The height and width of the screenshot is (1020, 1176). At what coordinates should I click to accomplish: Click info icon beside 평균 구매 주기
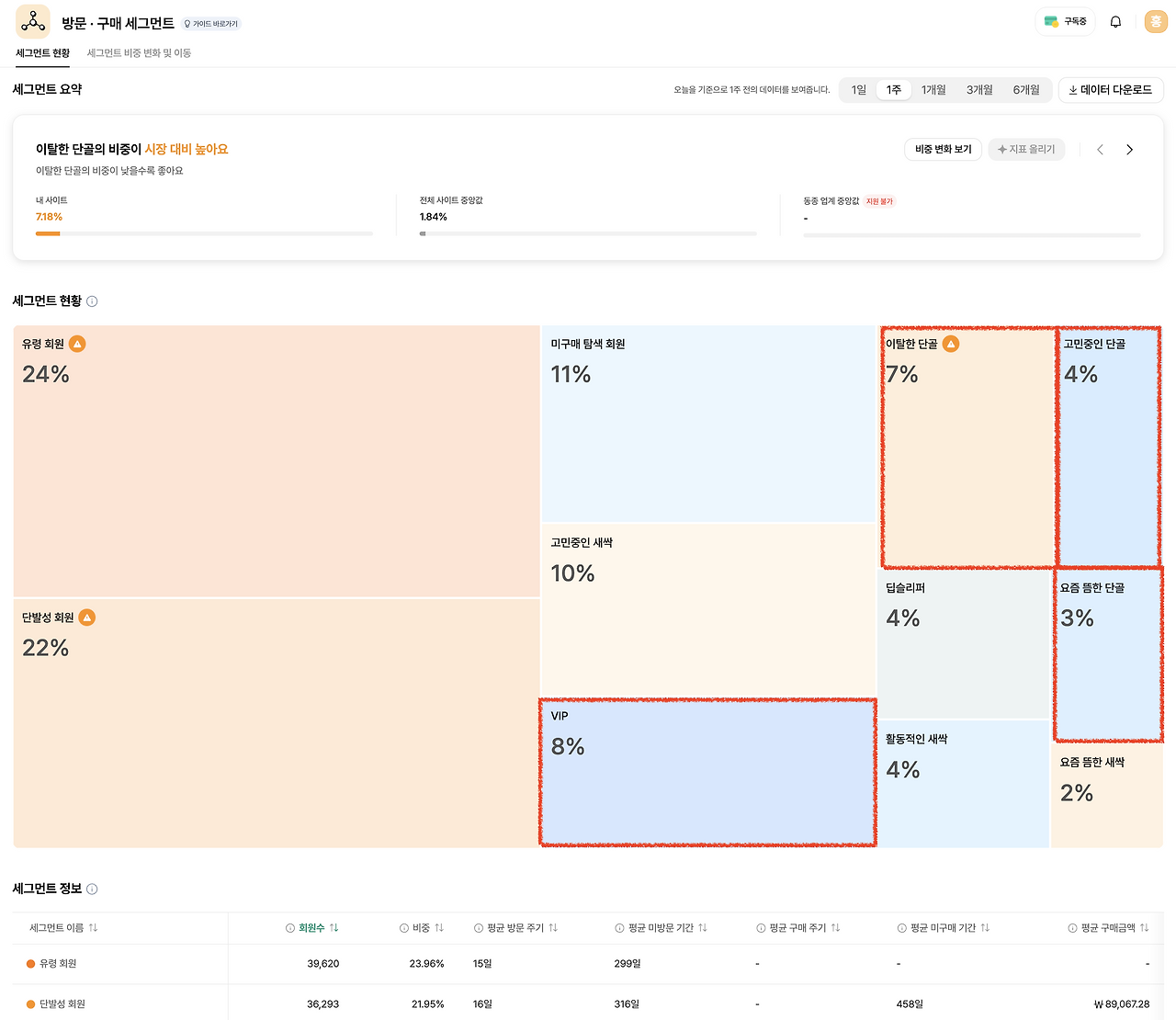click(761, 928)
